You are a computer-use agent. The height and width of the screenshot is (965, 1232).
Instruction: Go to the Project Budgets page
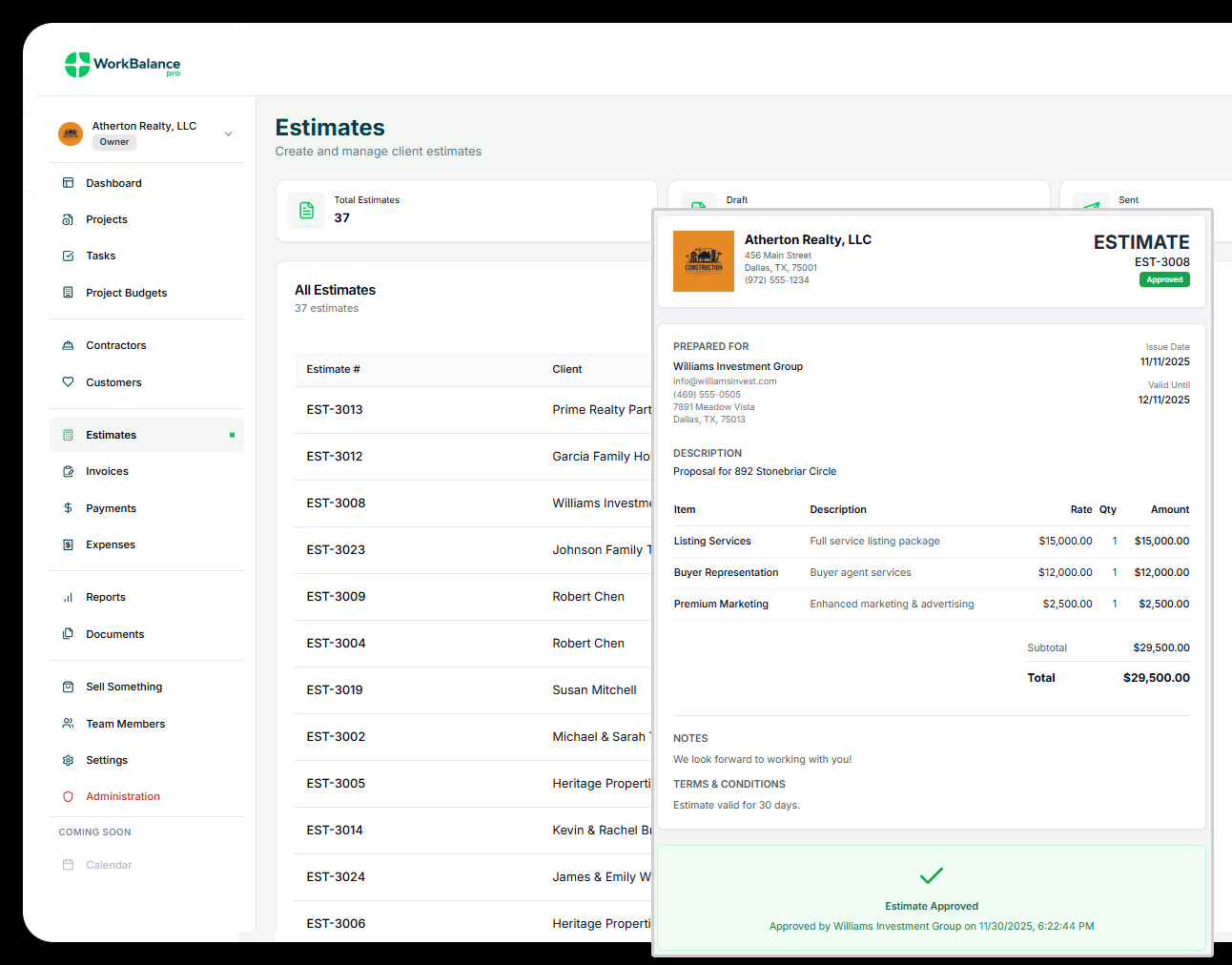tap(126, 293)
